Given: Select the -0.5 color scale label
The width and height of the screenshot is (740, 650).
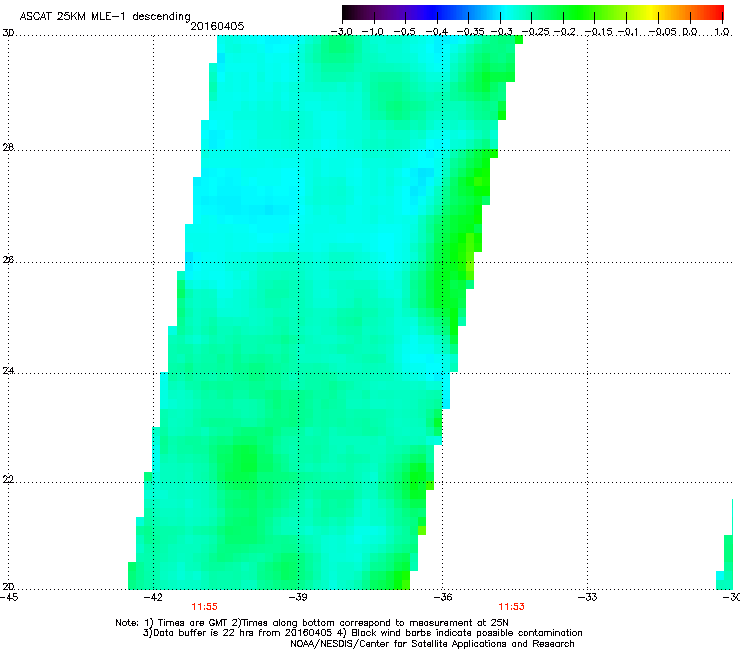Looking at the screenshot, I should (x=404, y=32).
